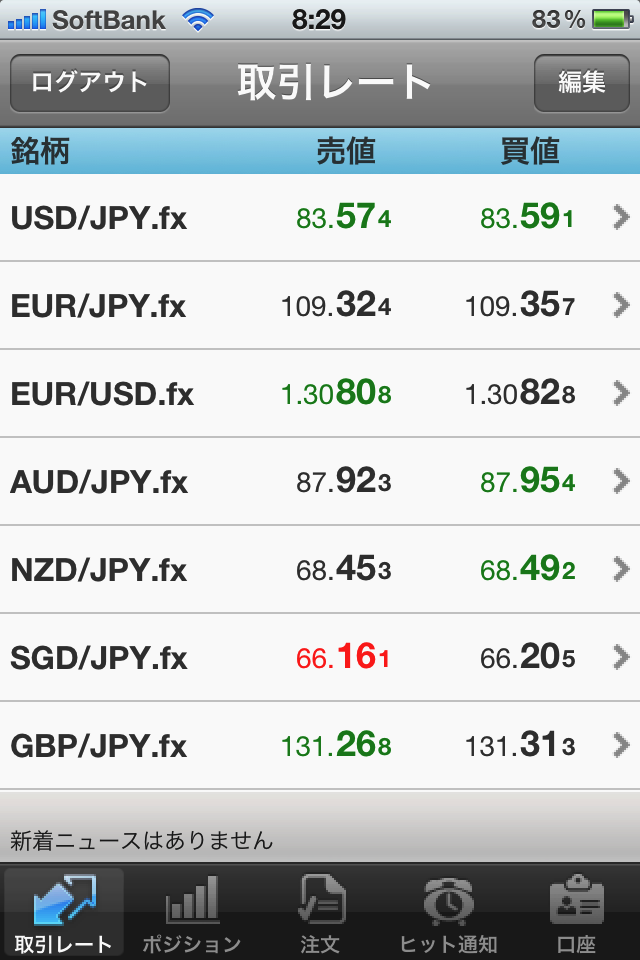Expand EUR/JPY.fx row chevron
640x960 pixels.
621,305
